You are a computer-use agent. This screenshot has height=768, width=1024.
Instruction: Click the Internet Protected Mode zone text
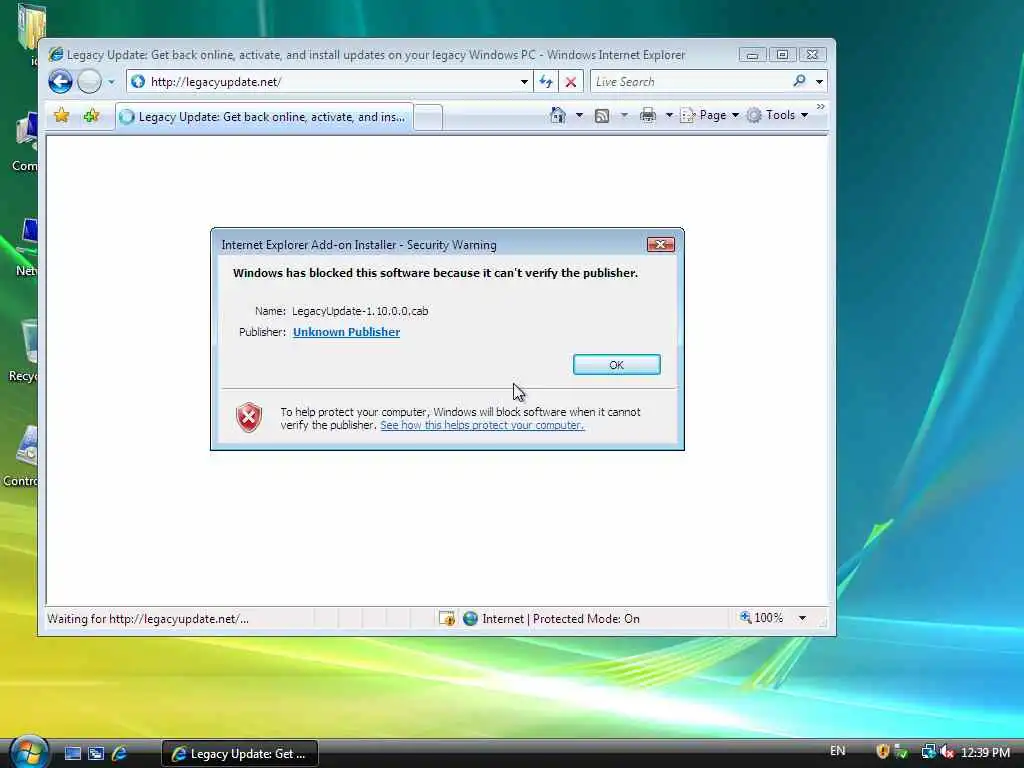point(561,618)
